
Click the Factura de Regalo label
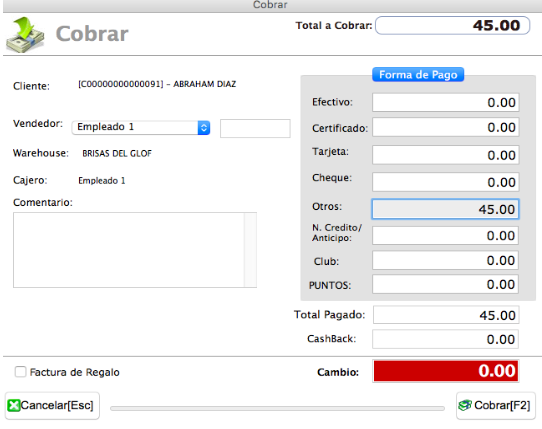coord(75,372)
